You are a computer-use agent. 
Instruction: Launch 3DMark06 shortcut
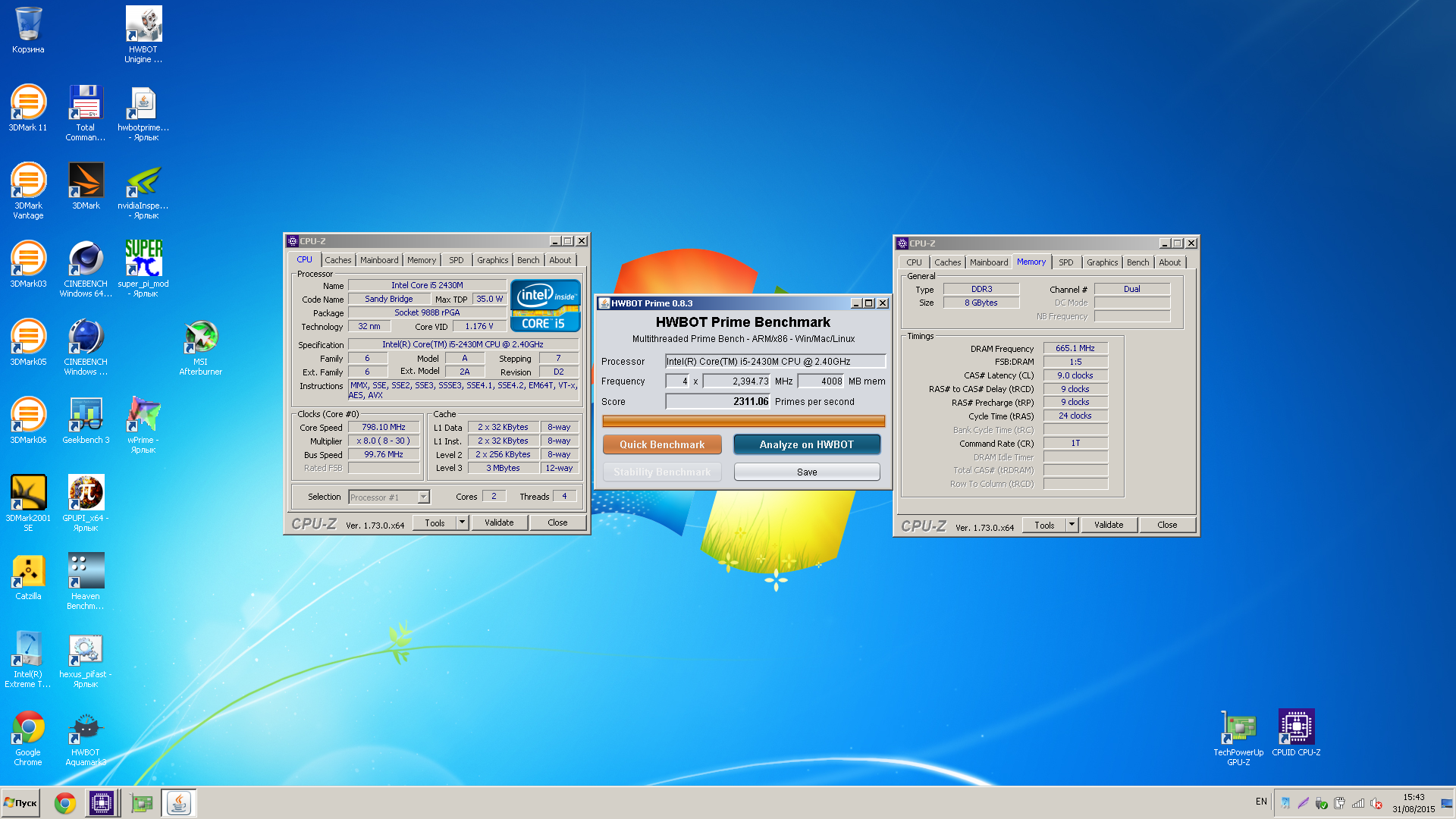tap(28, 421)
